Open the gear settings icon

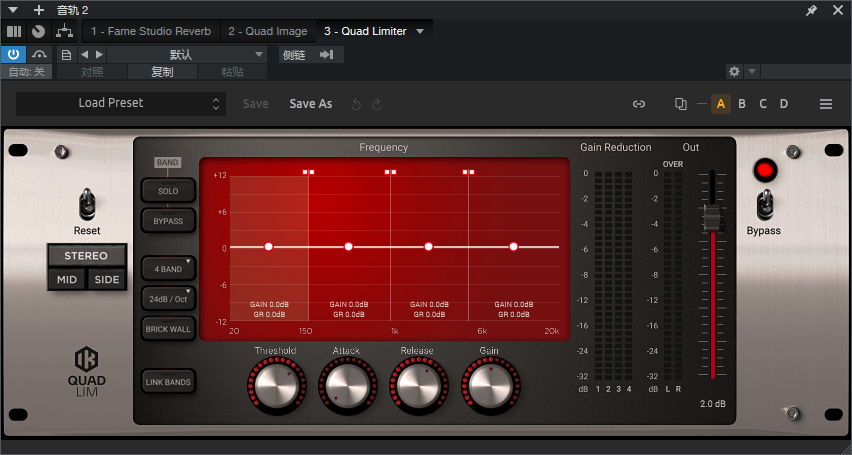(734, 71)
